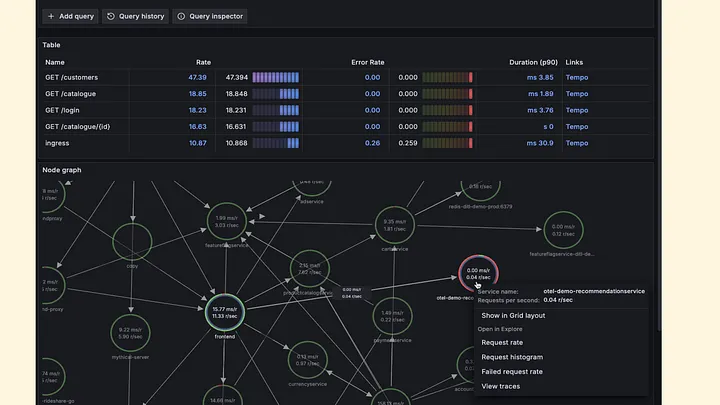
Task: Click the rate bar gauge for GET /catalogue
Action: pos(276,94)
